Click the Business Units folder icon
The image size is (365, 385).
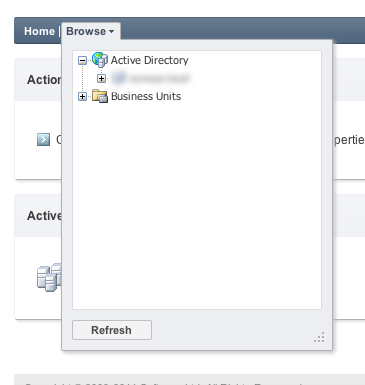100,96
